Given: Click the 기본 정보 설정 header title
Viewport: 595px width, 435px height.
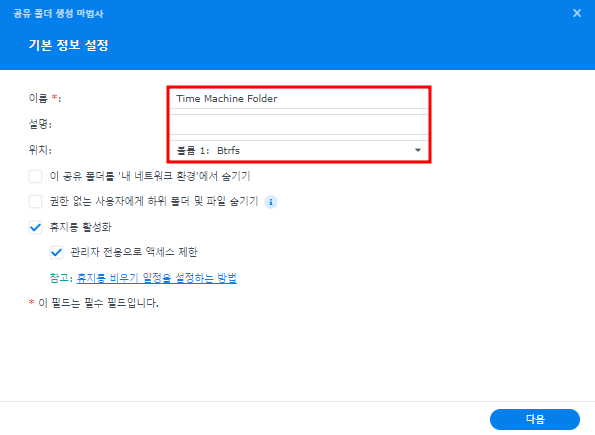Looking at the screenshot, I should 69,45.
